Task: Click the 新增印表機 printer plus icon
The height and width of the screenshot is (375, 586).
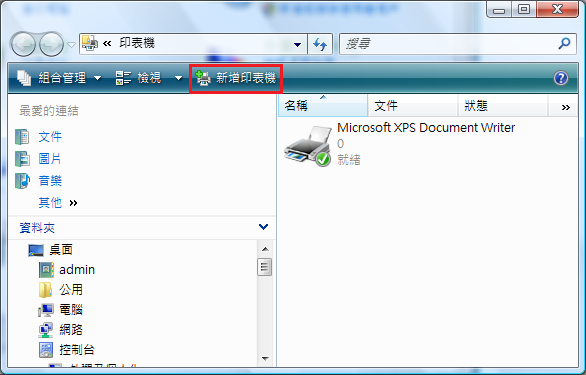Action: (203, 78)
